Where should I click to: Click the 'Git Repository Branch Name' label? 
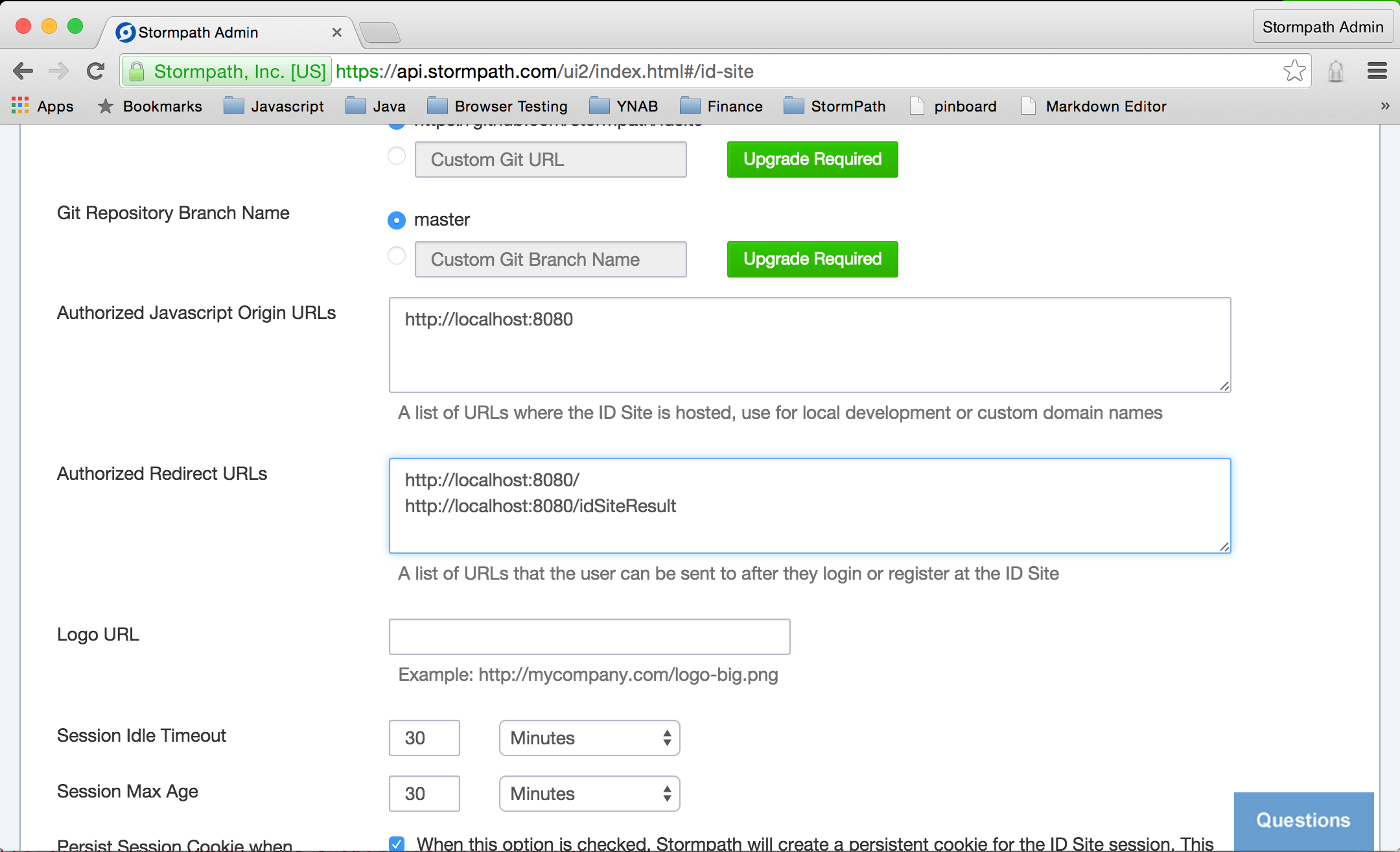[173, 213]
